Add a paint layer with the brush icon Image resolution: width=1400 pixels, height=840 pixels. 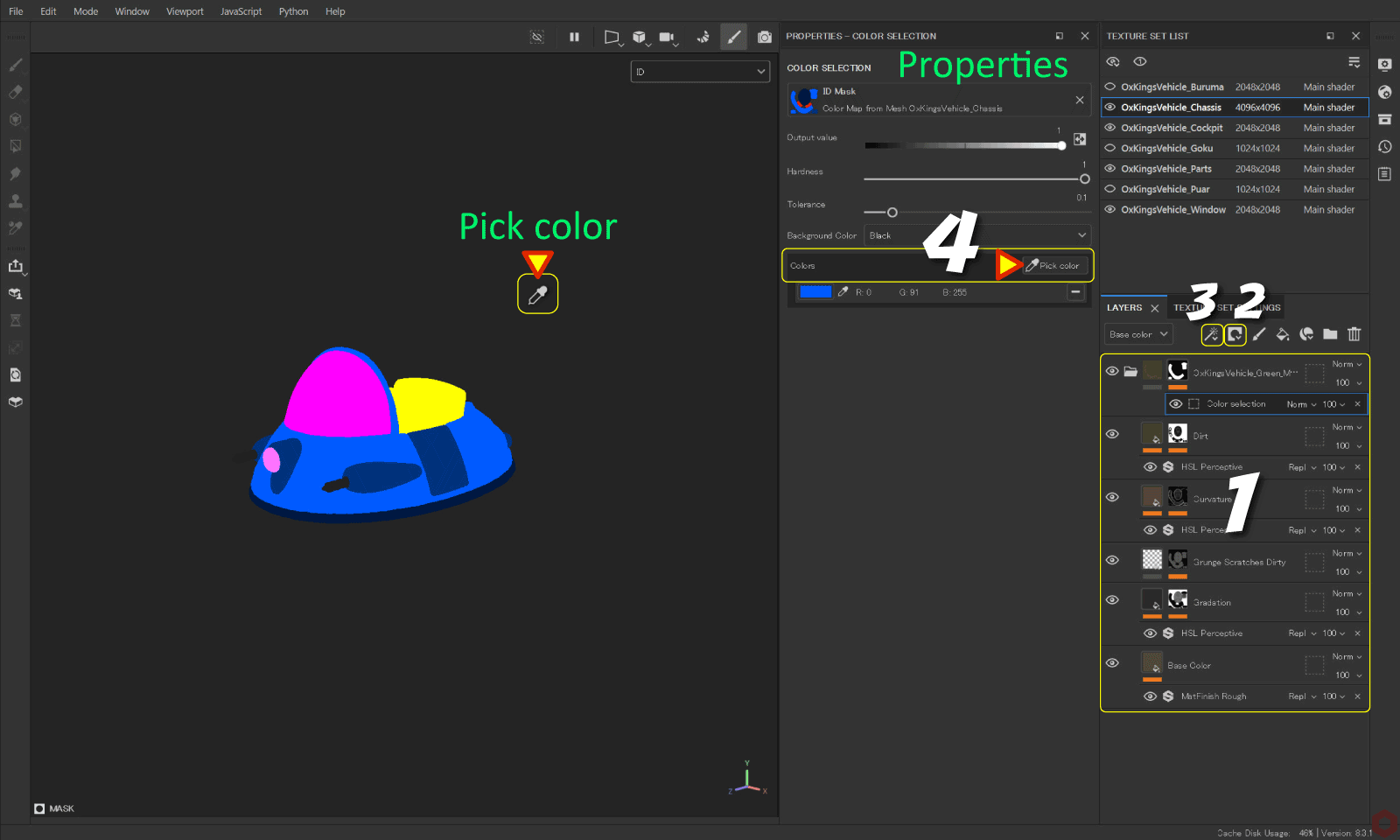pyautogui.click(x=1259, y=334)
